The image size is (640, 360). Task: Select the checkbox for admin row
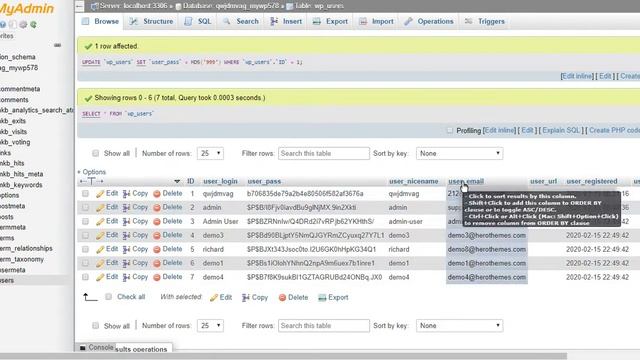click(x=85, y=207)
